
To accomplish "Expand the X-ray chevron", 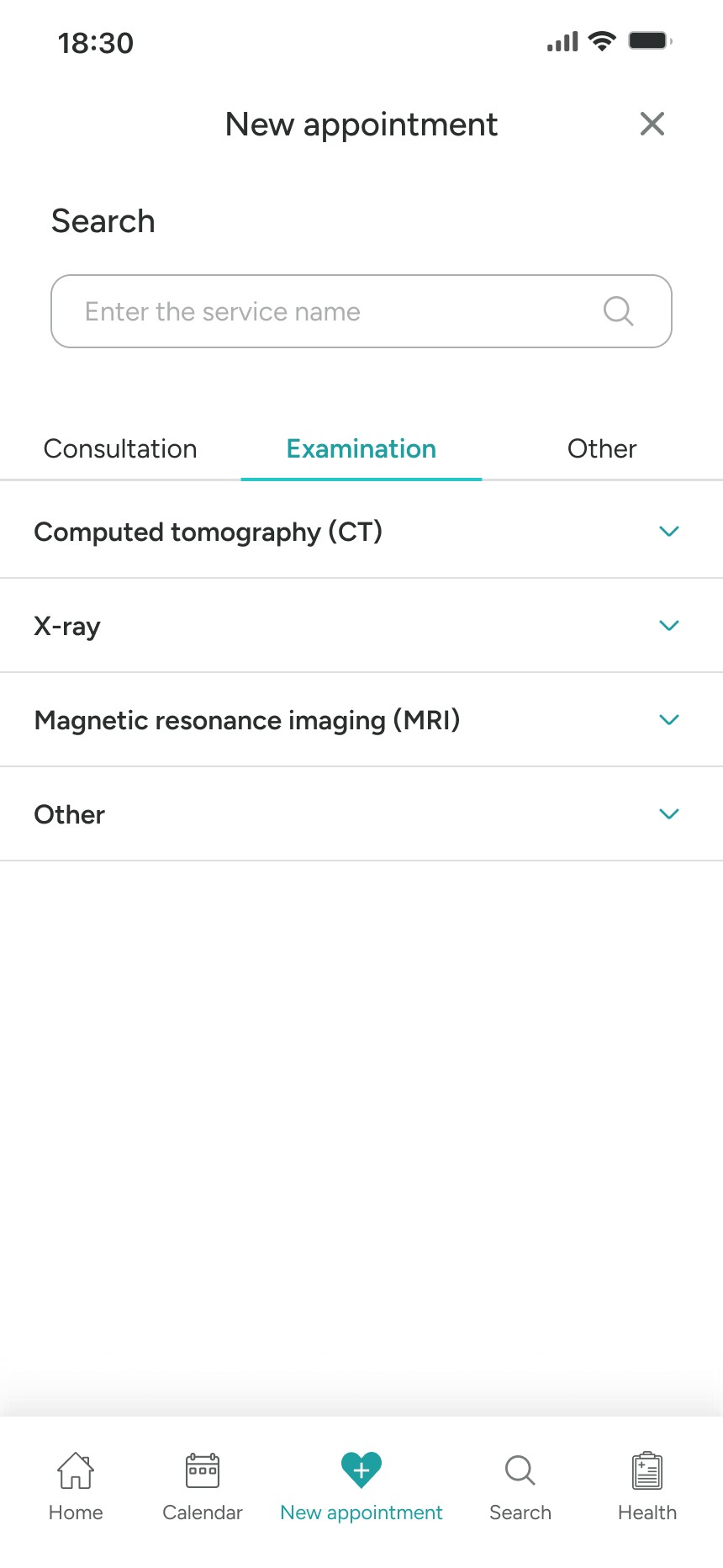I will coord(669,626).
